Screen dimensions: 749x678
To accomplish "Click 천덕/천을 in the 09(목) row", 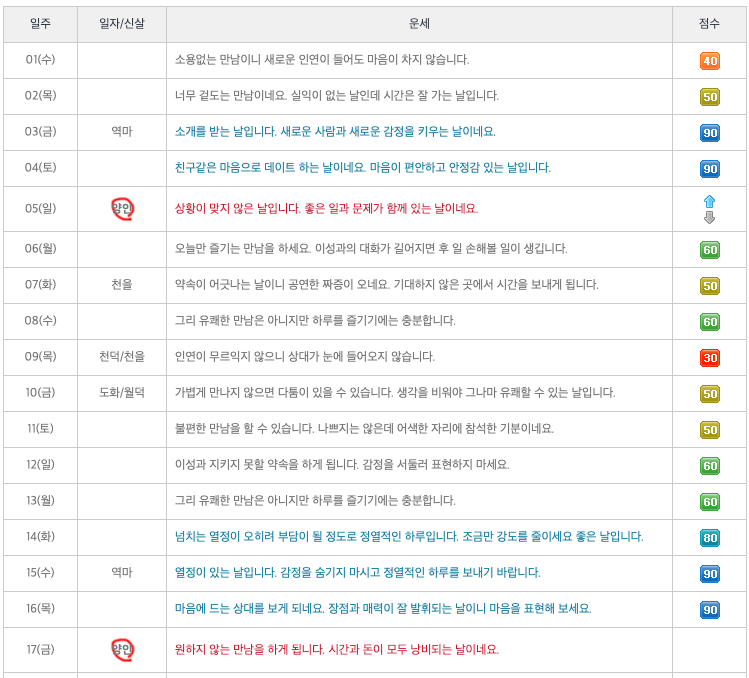I will tap(122, 356).
